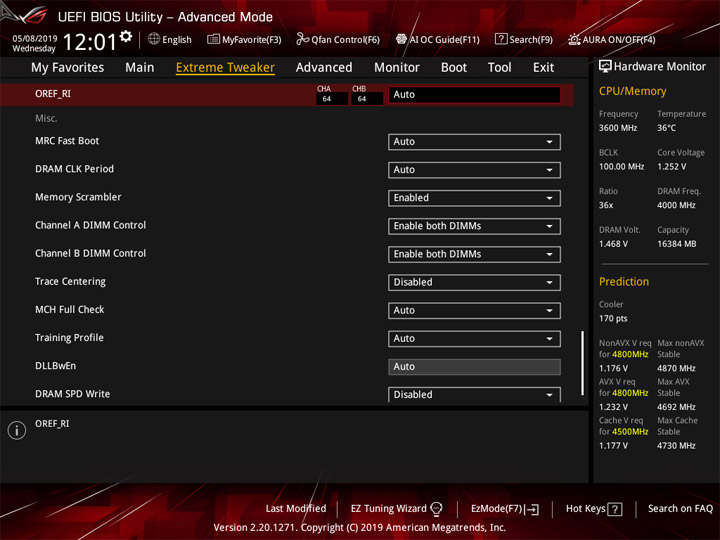Open Channel B DIMM Control dropdown

coord(474,254)
